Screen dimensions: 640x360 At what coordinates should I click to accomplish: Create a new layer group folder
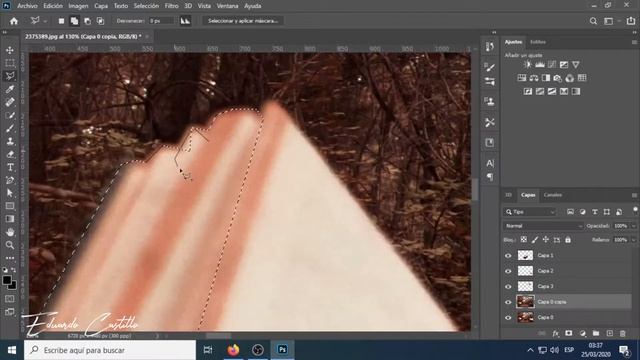[596, 333]
